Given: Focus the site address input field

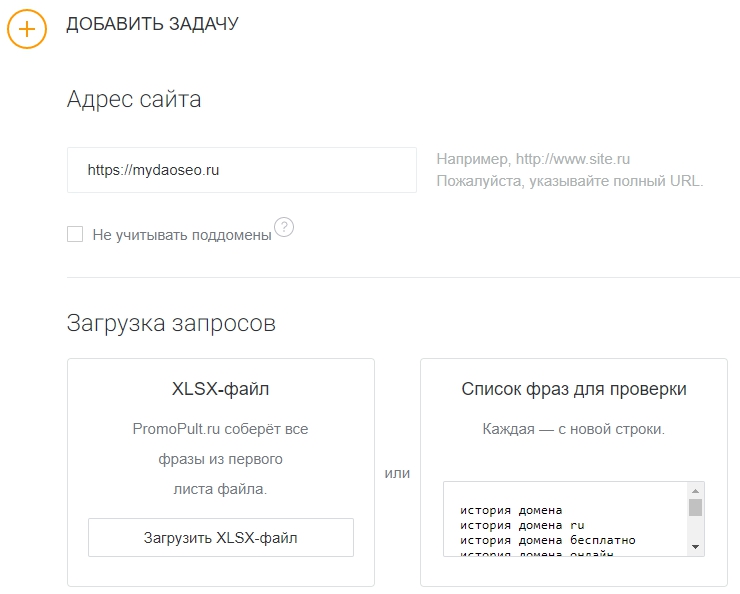Looking at the screenshot, I should point(242,170).
